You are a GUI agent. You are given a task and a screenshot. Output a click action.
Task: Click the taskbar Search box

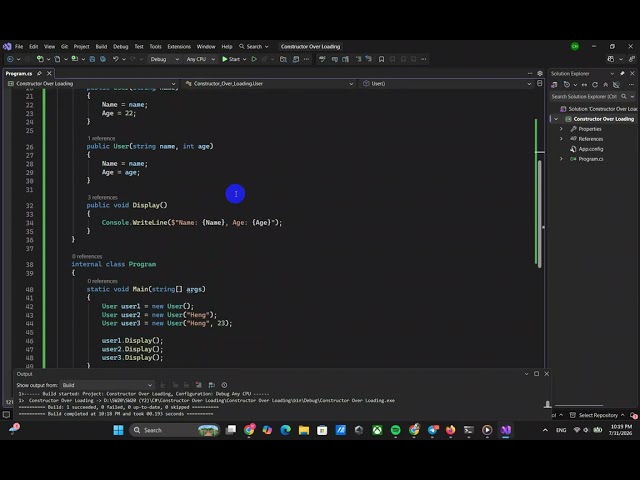pyautogui.click(x=175, y=430)
